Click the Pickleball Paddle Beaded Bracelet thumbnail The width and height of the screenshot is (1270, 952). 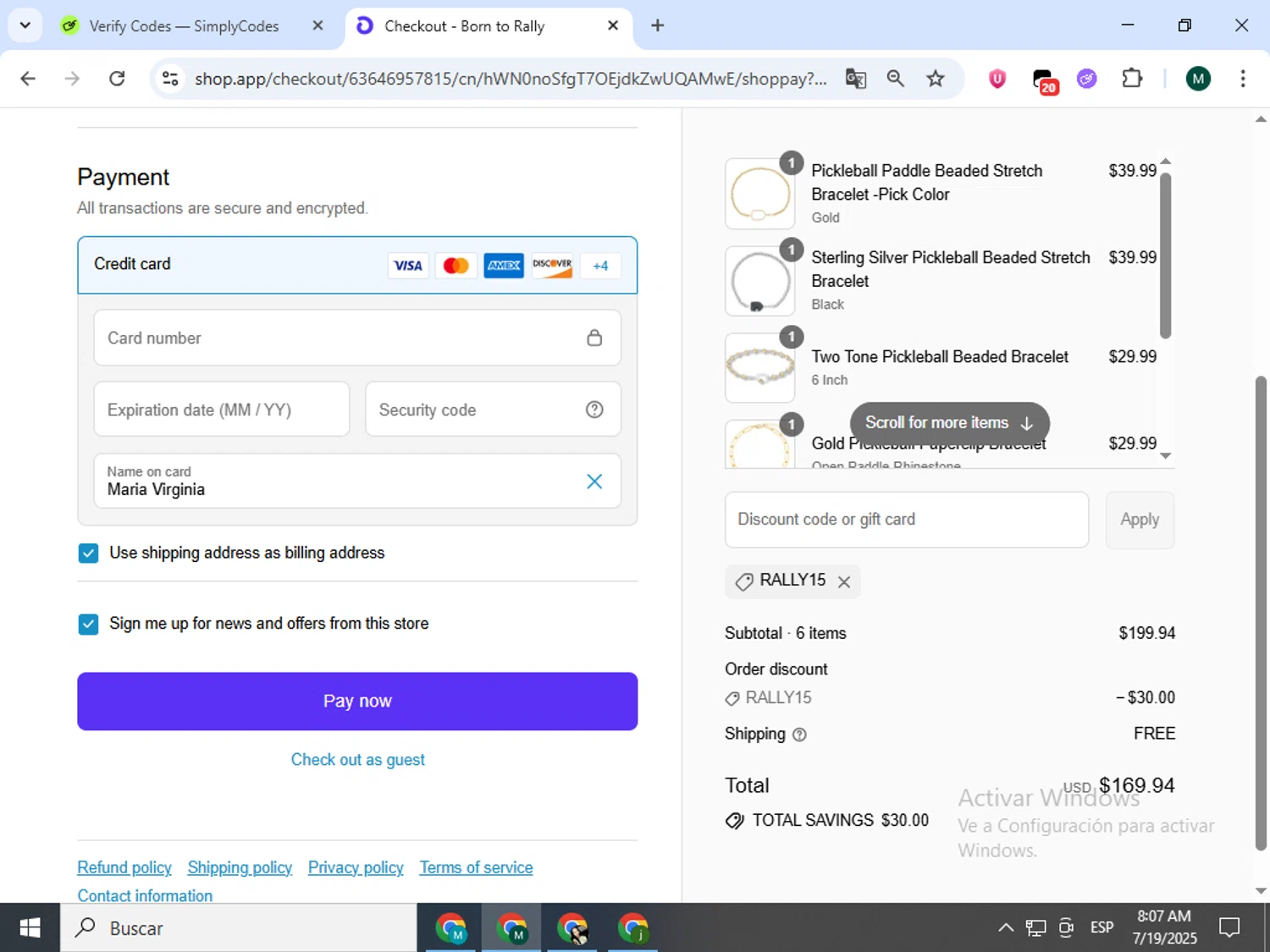(759, 194)
